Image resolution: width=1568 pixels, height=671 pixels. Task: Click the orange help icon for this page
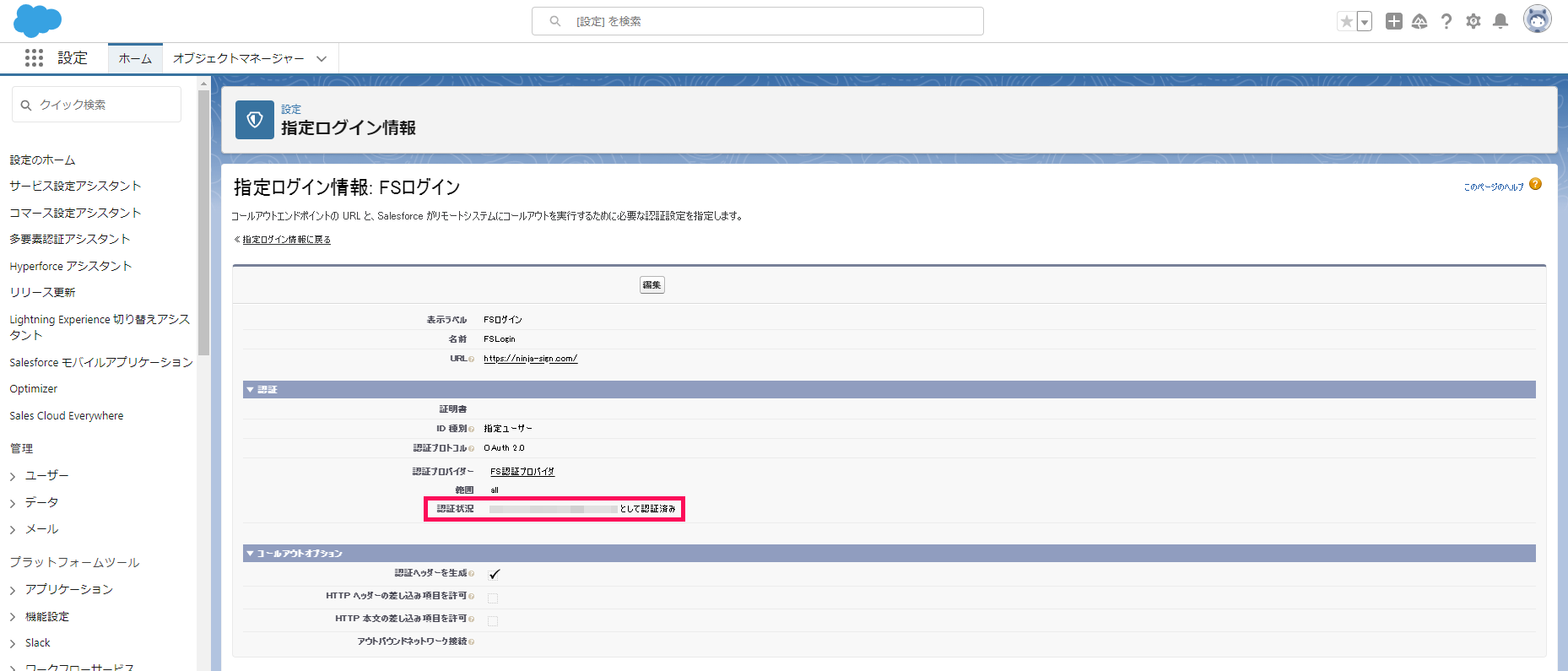(x=1535, y=184)
